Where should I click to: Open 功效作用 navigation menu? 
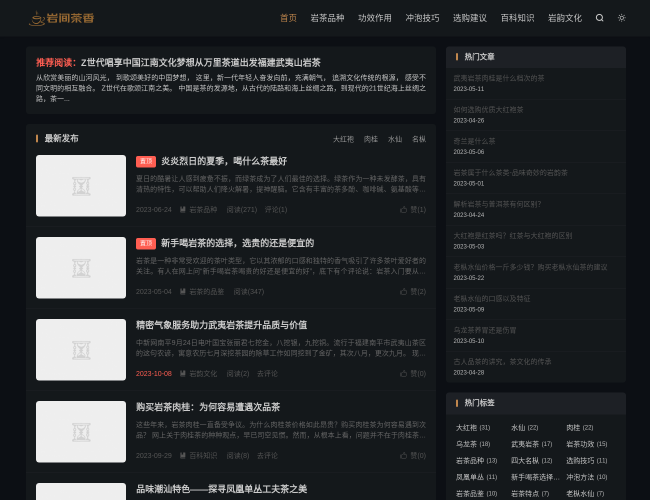coord(375,18)
